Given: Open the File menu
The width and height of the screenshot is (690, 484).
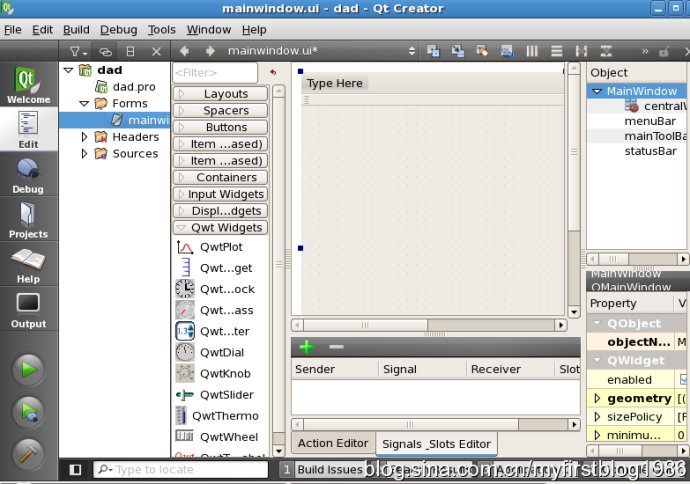Looking at the screenshot, I should (x=13, y=29).
